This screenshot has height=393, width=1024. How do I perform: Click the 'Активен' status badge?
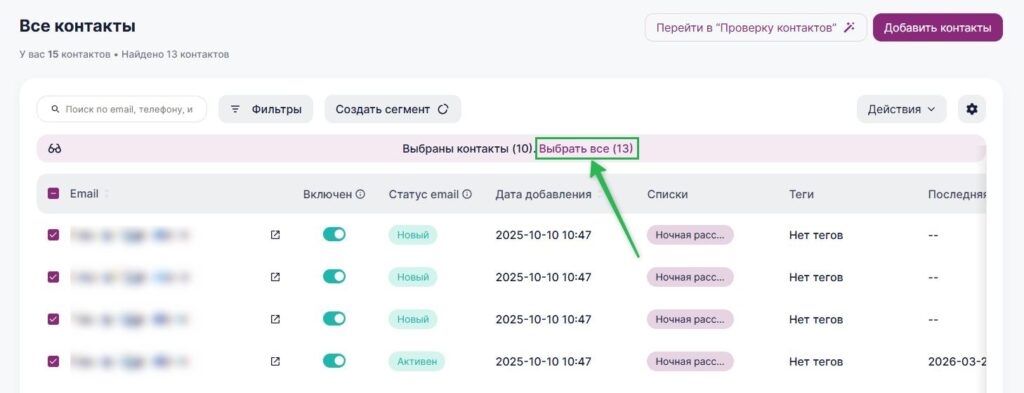point(417,361)
